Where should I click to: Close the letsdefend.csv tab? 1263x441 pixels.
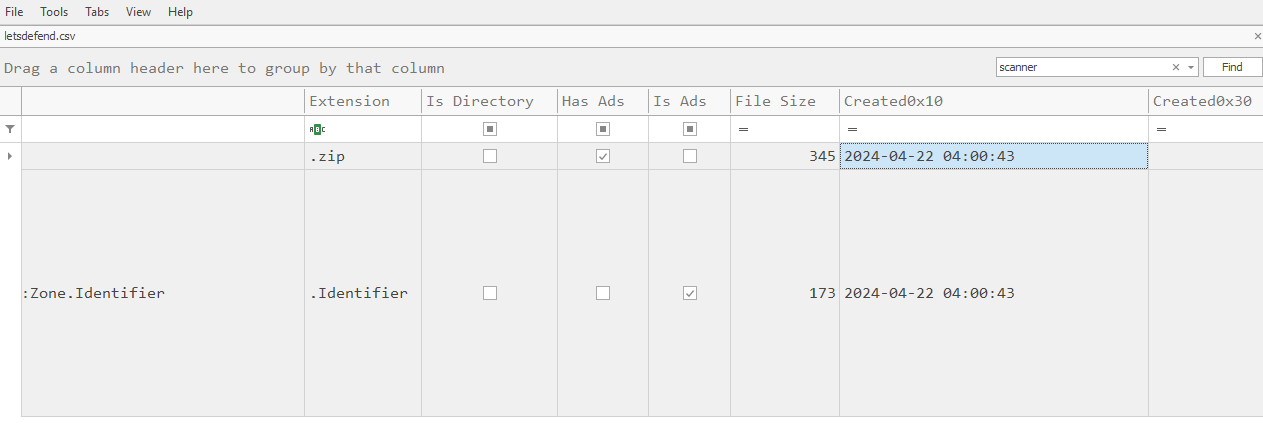[1257, 36]
